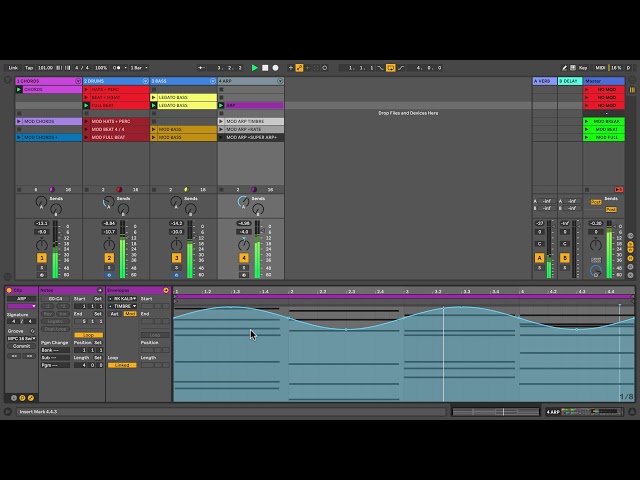Click the Commit groove button

[21, 346]
